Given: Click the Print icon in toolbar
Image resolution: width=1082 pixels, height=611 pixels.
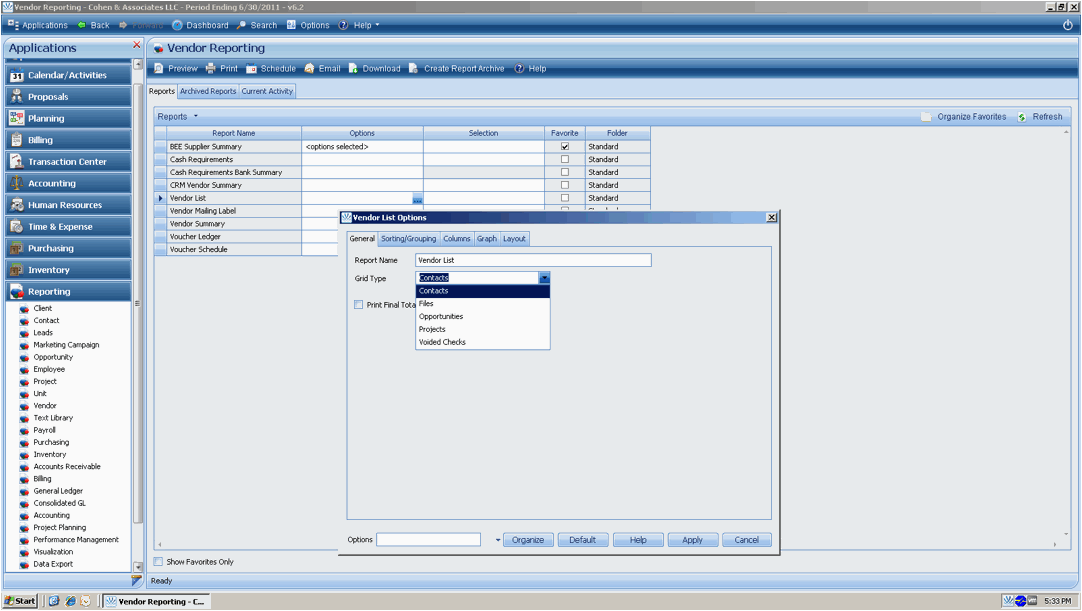Looking at the screenshot, I should tap(211, 69).
